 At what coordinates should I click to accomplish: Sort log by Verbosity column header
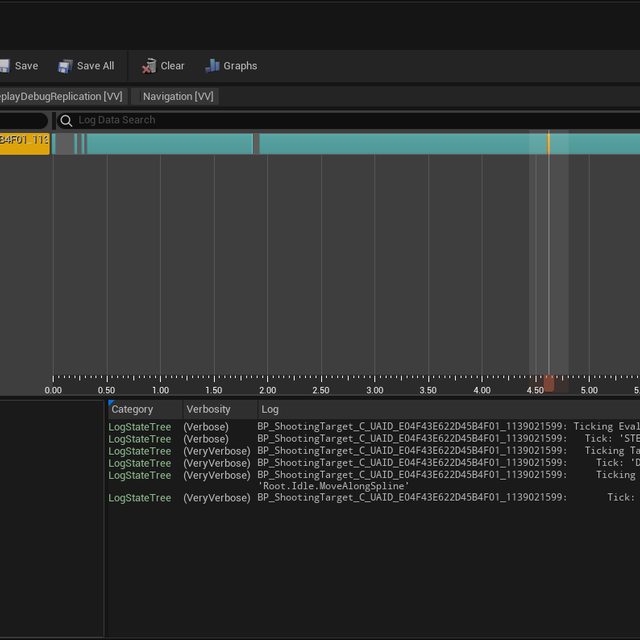click(x=208, y=409)
